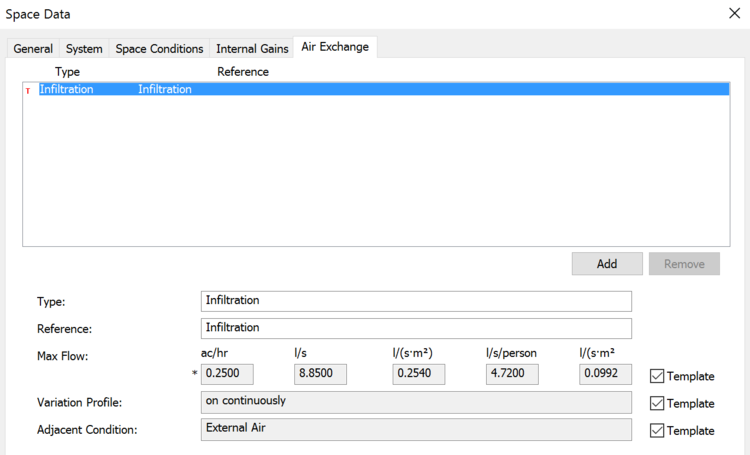Image resolution: width=750 pixels, height=455 pixels.
Task: Click the Remove button
Action: (684, 264)
